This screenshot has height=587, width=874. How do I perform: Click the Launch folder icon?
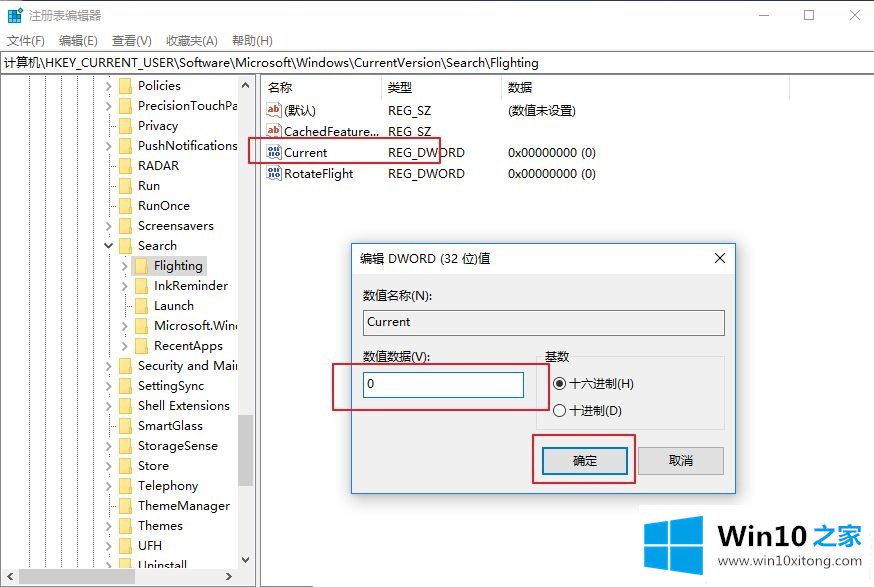(142, 306)
